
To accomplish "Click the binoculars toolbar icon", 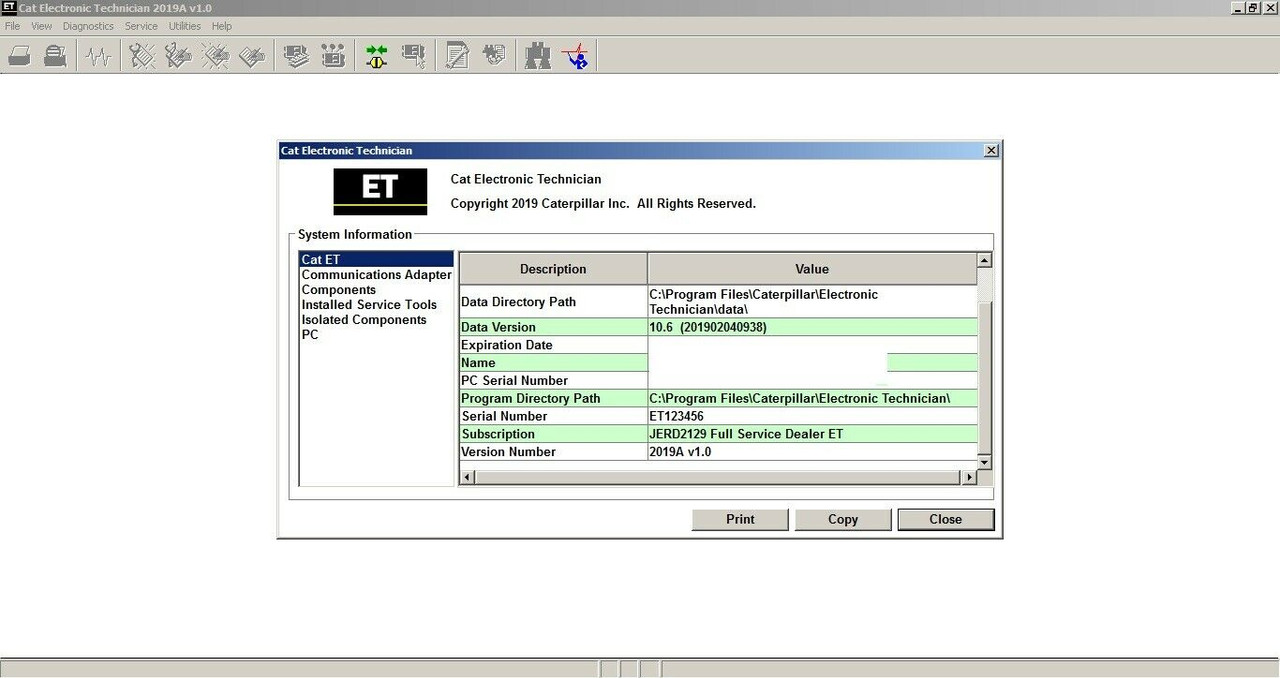I will [x=538, y=56].
